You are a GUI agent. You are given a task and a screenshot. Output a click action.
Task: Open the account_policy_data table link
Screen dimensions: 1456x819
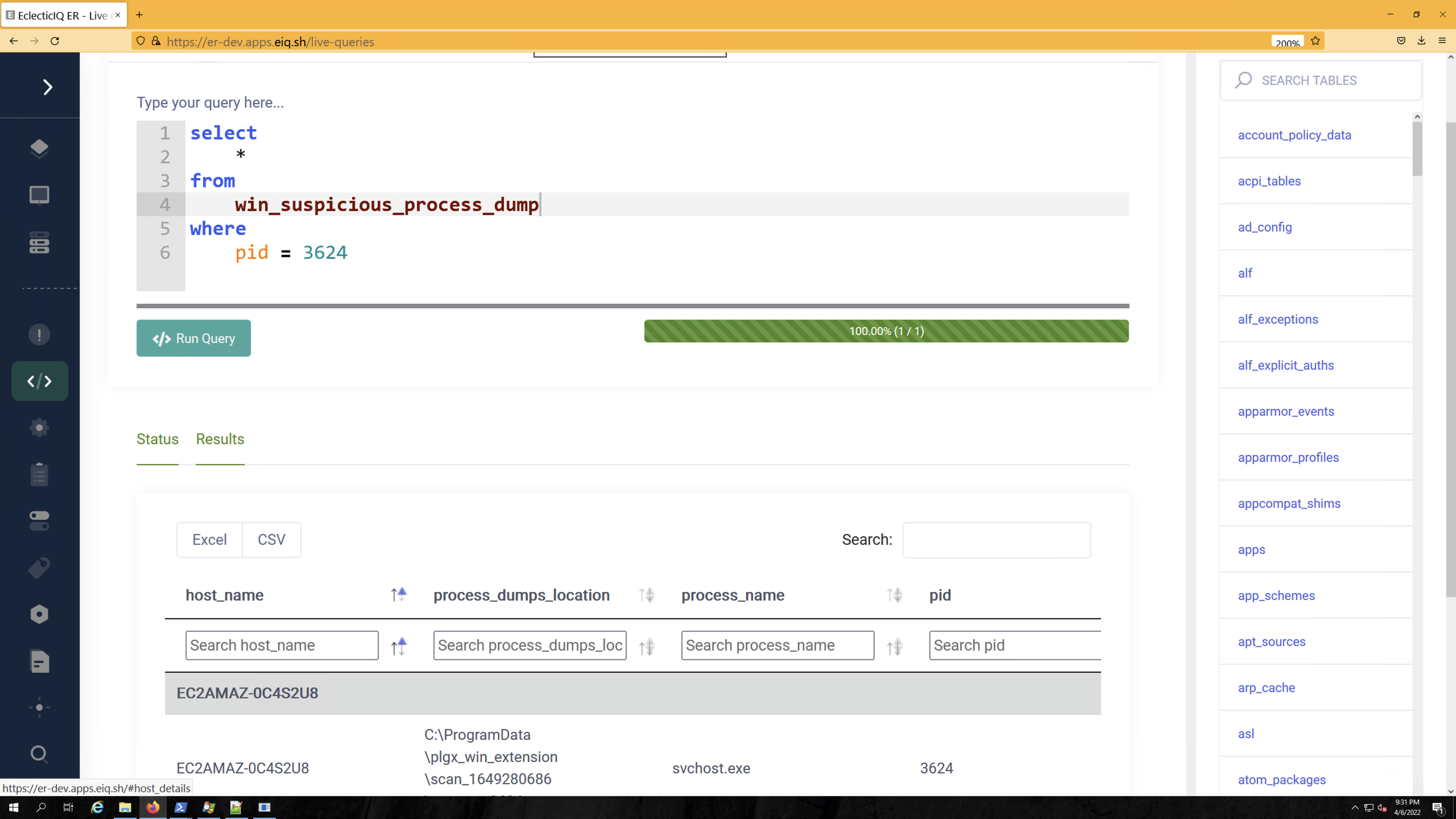[x=1294, y=135]
